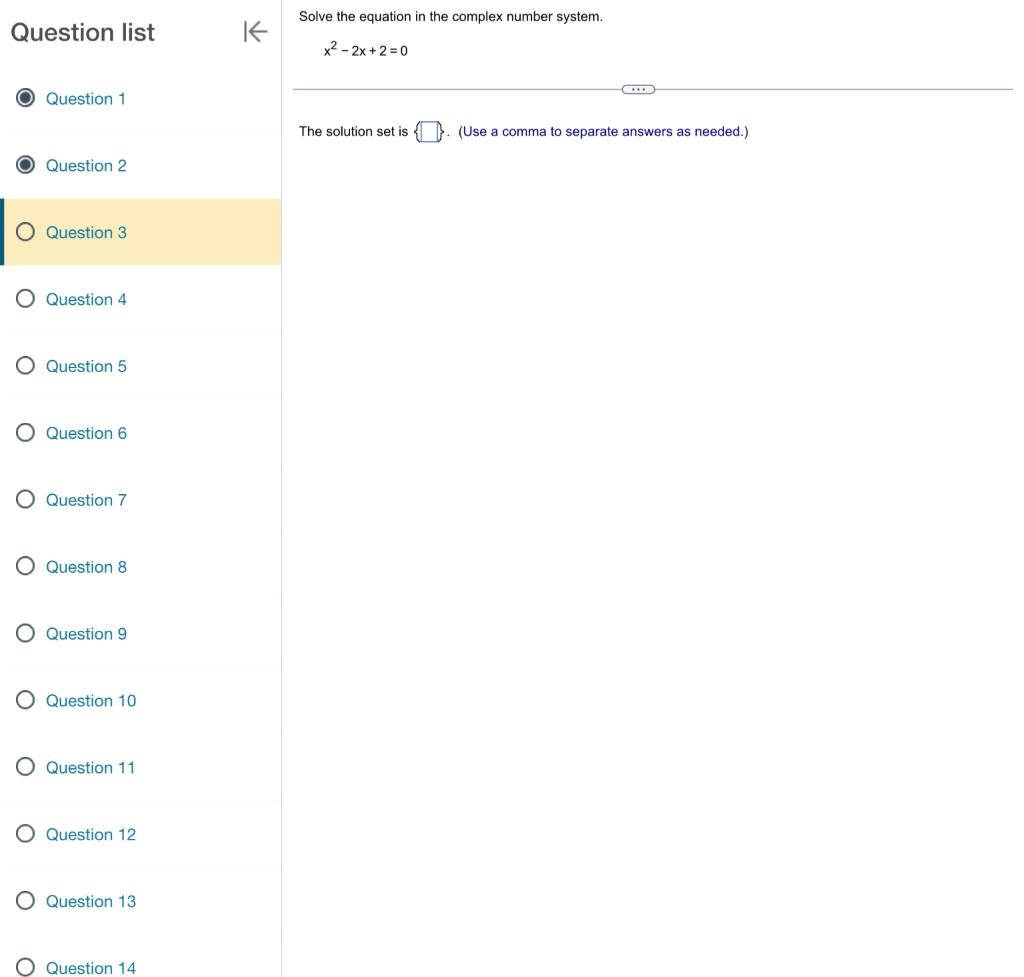1024x977 pixels.
Task: Click the status circle beside Question 5
Action: tap(25, 366)
